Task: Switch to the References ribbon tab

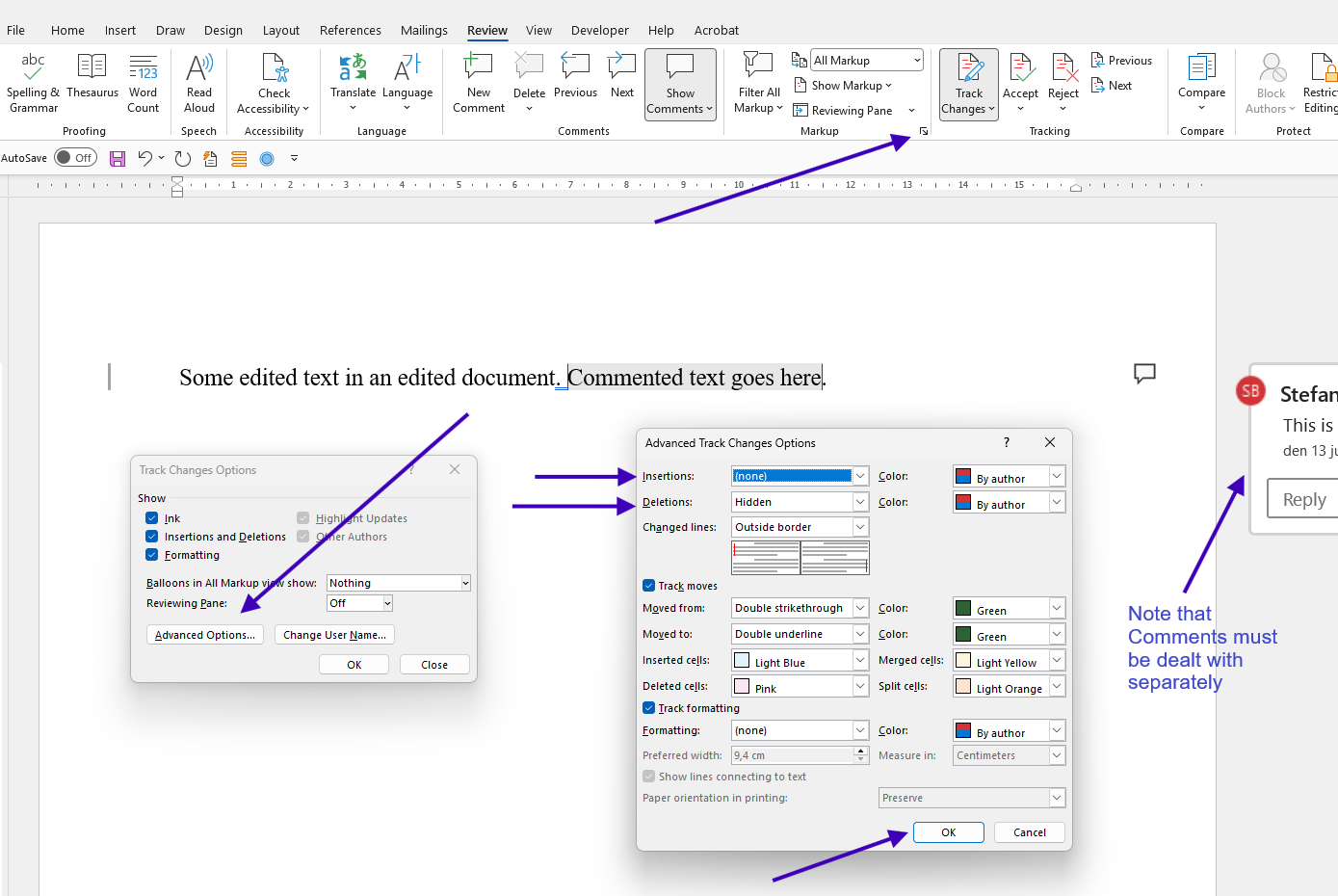Action: click(351, 31)
